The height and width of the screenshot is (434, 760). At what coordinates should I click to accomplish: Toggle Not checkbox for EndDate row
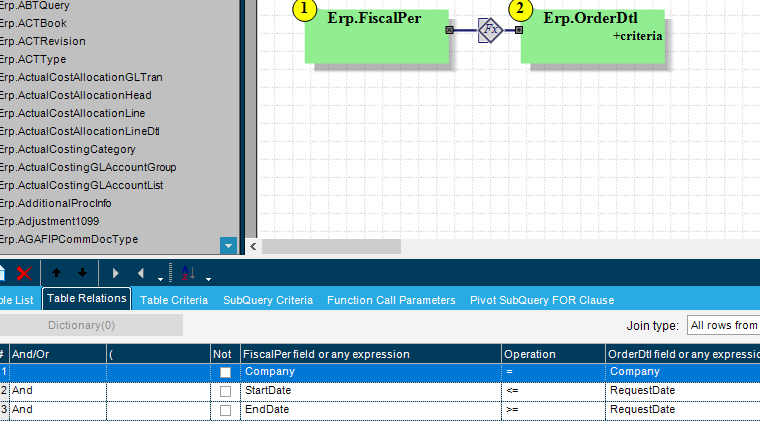225,410
